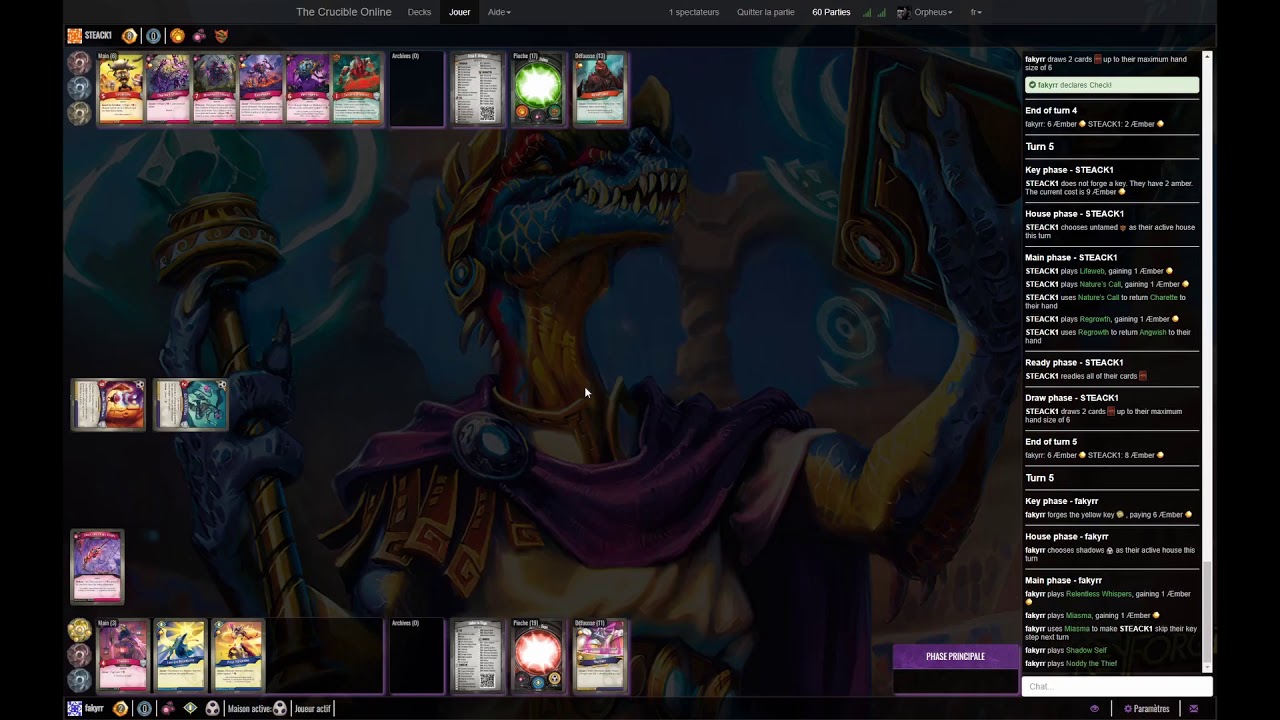This screenshot has height=720, width=1280.
Task: Click Relentless Whispers link in log
Action: click(x=1099, y=594)
